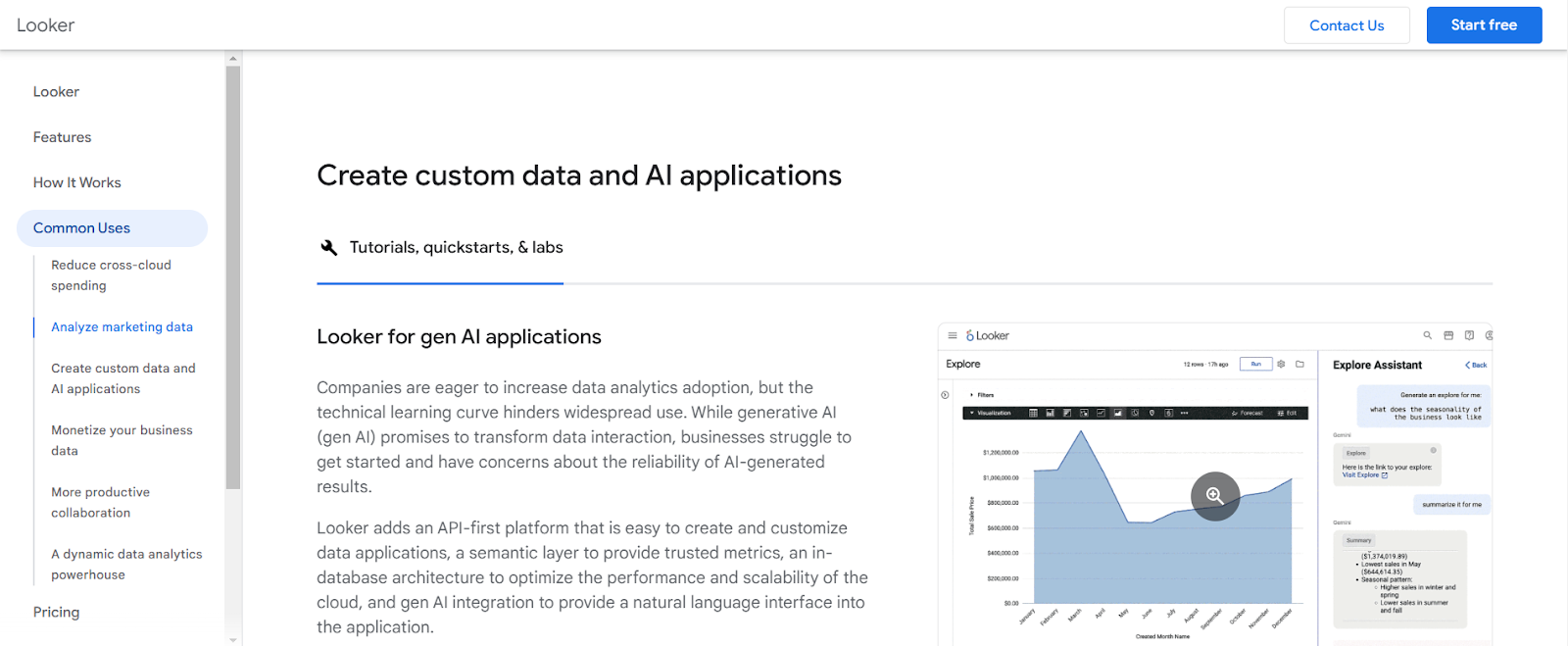Click the marketplace storefront icon in the Looker screenshot header
Screen dimensions: 1568x646
click(x=1448, y=335)
